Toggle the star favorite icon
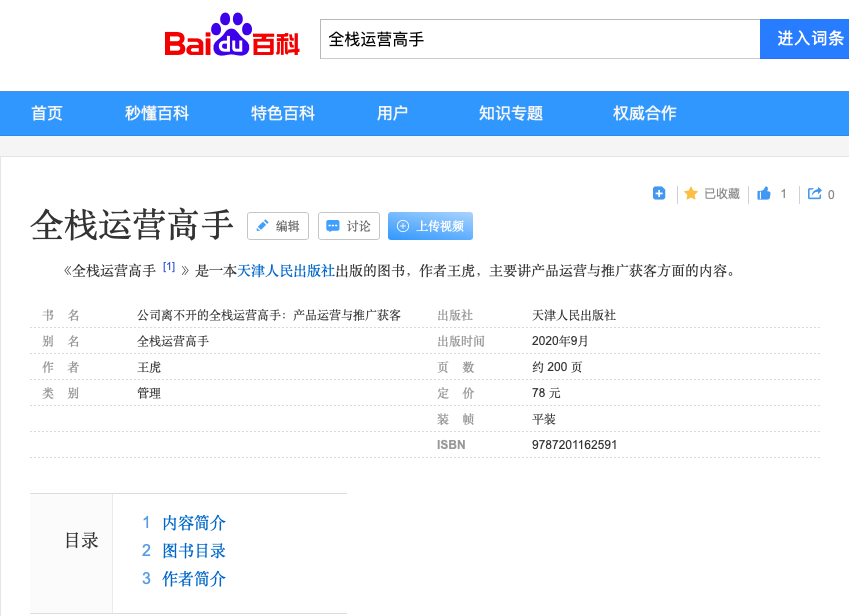 tap(691, 194)
